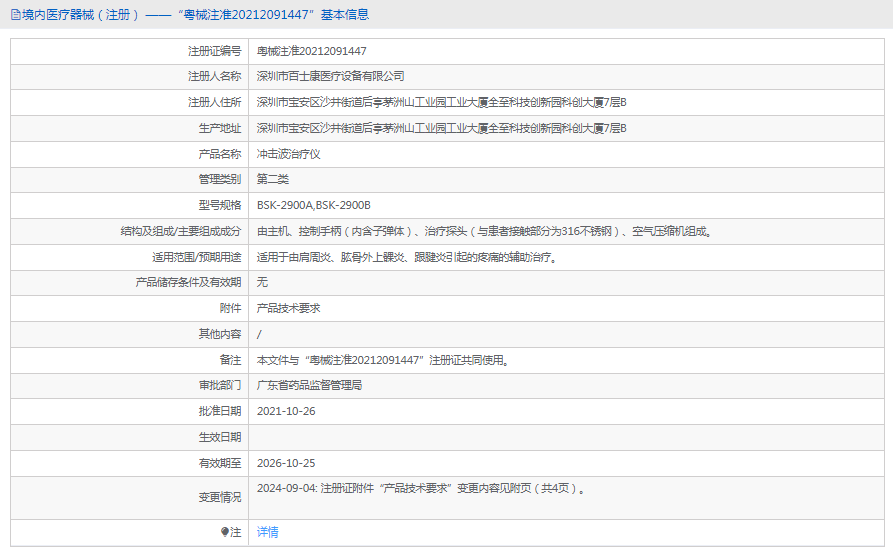893x553 pixels.
Task: Click the 2024-09-04 change record text
Action: click(x=421, y=489)
